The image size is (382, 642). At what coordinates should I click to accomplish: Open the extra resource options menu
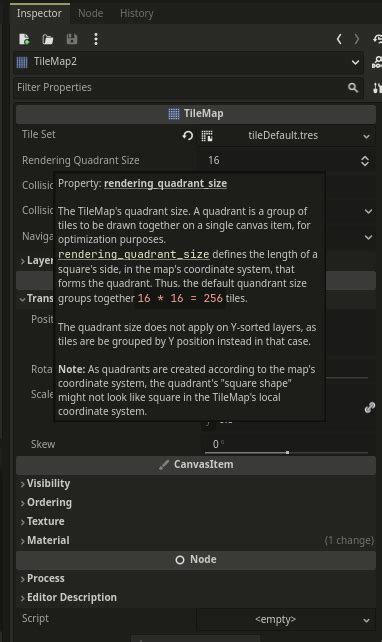[x=96, y=39]
